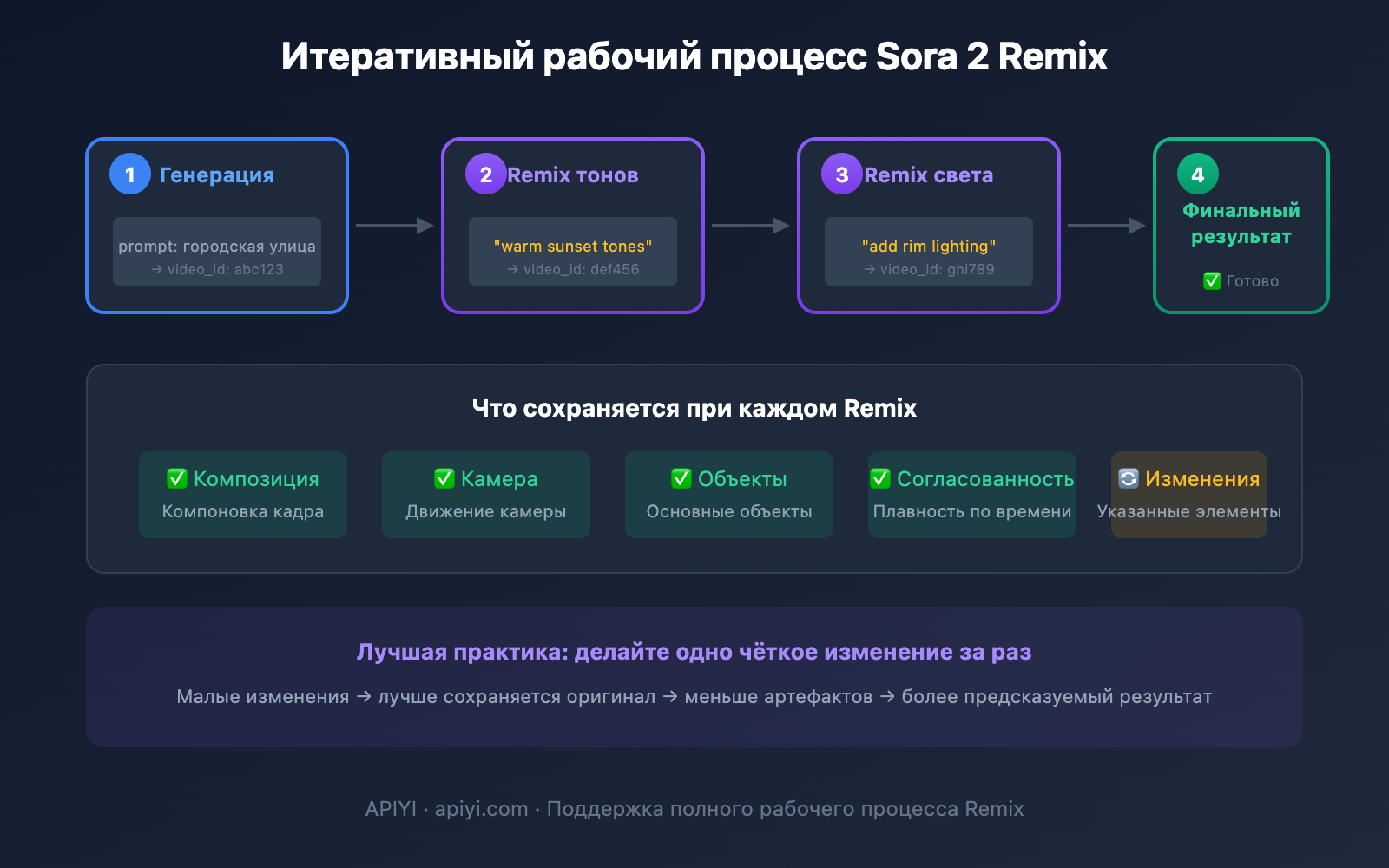1389x868 pixels.
Task: Select the step 2 circle badge for Remix тонов
Action: [486, 174]
